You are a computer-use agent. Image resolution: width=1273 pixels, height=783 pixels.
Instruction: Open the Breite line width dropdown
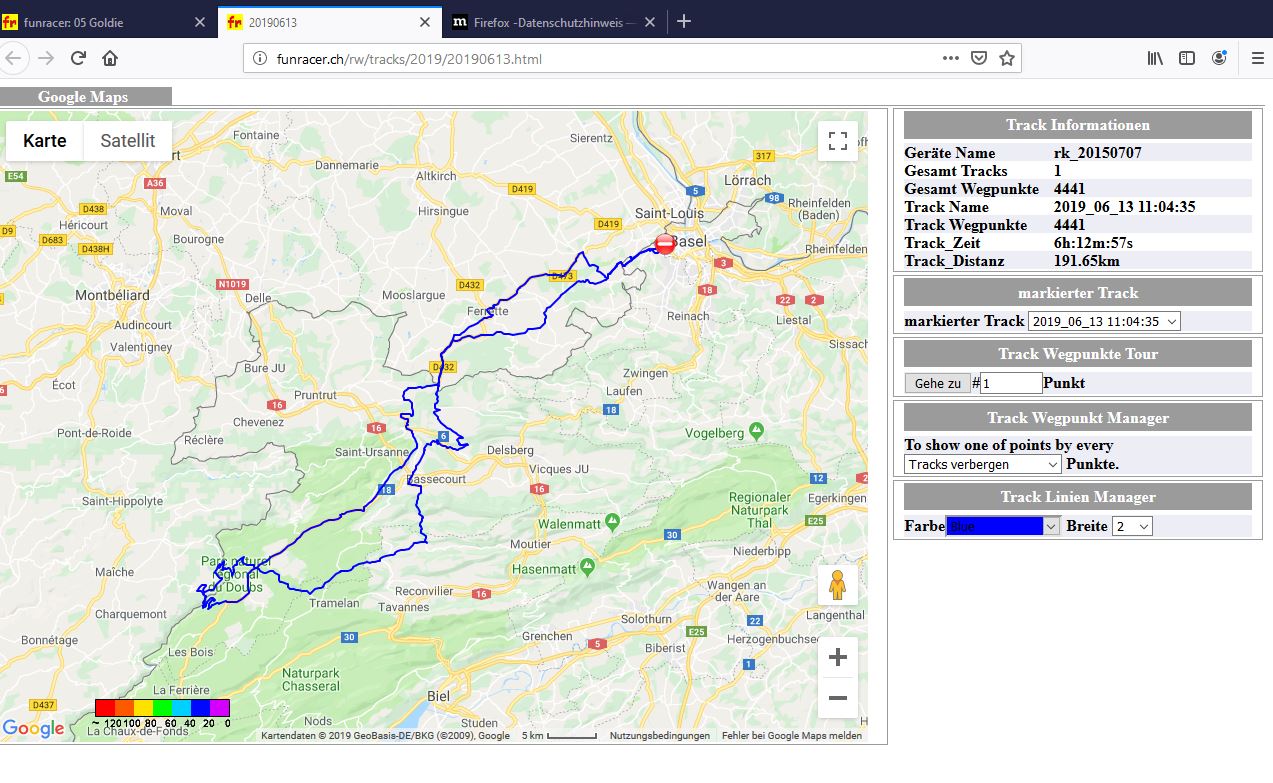pyautogui.click(x=1132, y=526)
